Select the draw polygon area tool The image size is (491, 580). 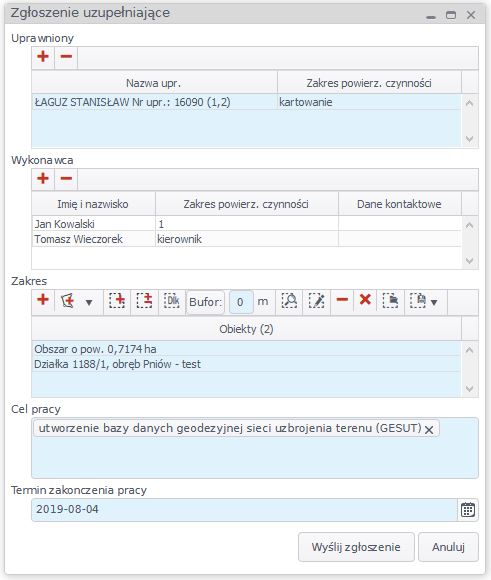click(x=68, y=301)
